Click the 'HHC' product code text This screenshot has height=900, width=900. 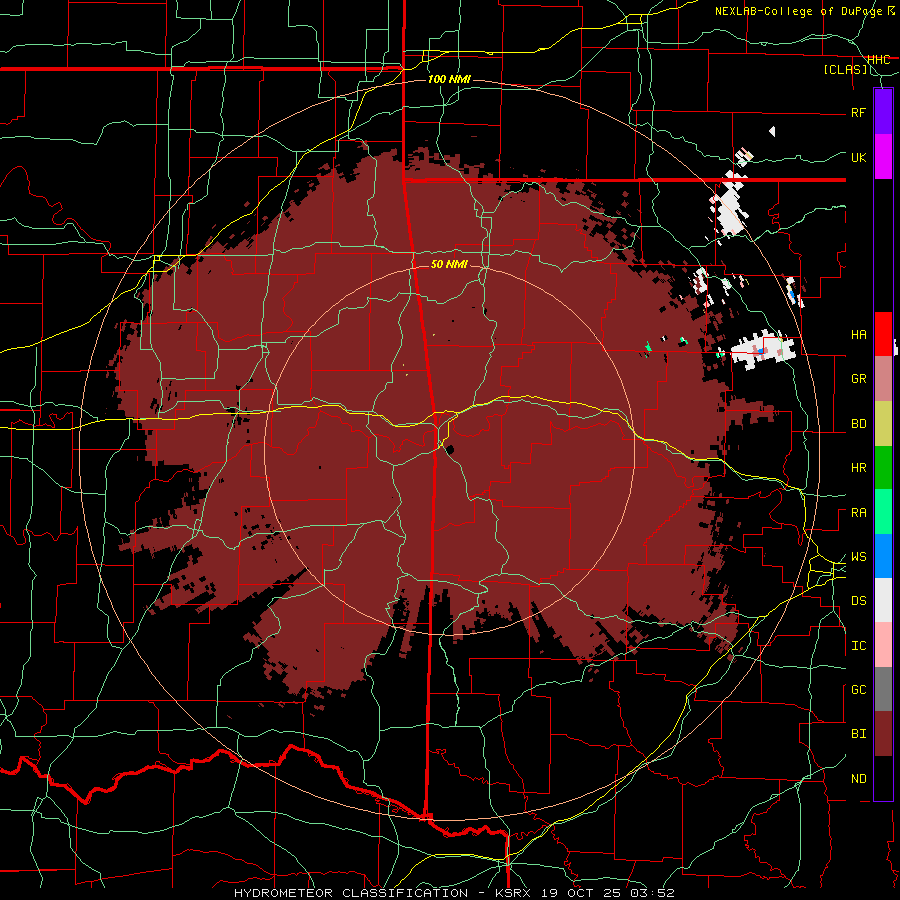pyautogui.click(x=878, y=60)
